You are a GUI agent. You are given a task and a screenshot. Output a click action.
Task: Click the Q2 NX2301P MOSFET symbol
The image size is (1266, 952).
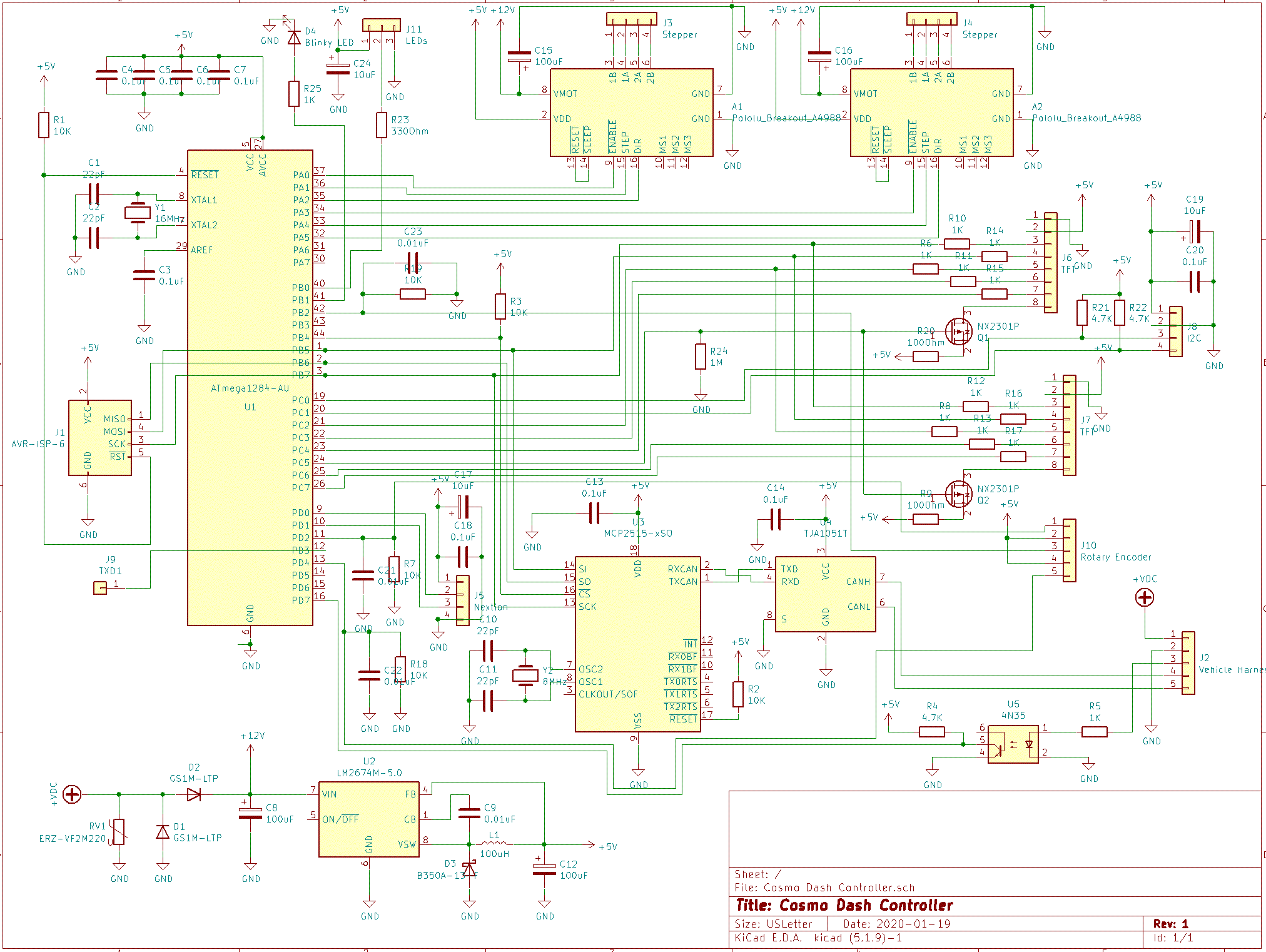pyautogui.click(x=959, y=494)
